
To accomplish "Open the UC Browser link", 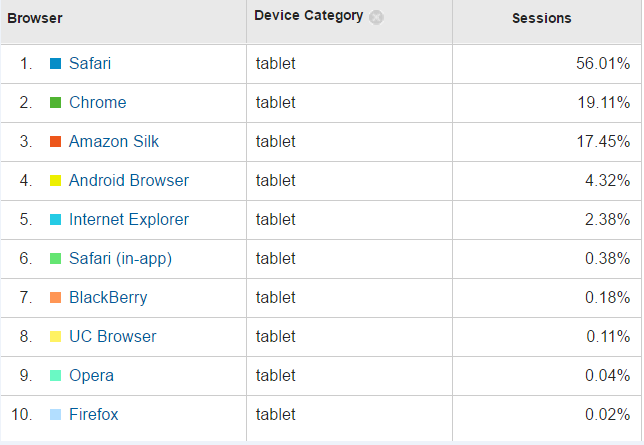I will tap(113, 337).
